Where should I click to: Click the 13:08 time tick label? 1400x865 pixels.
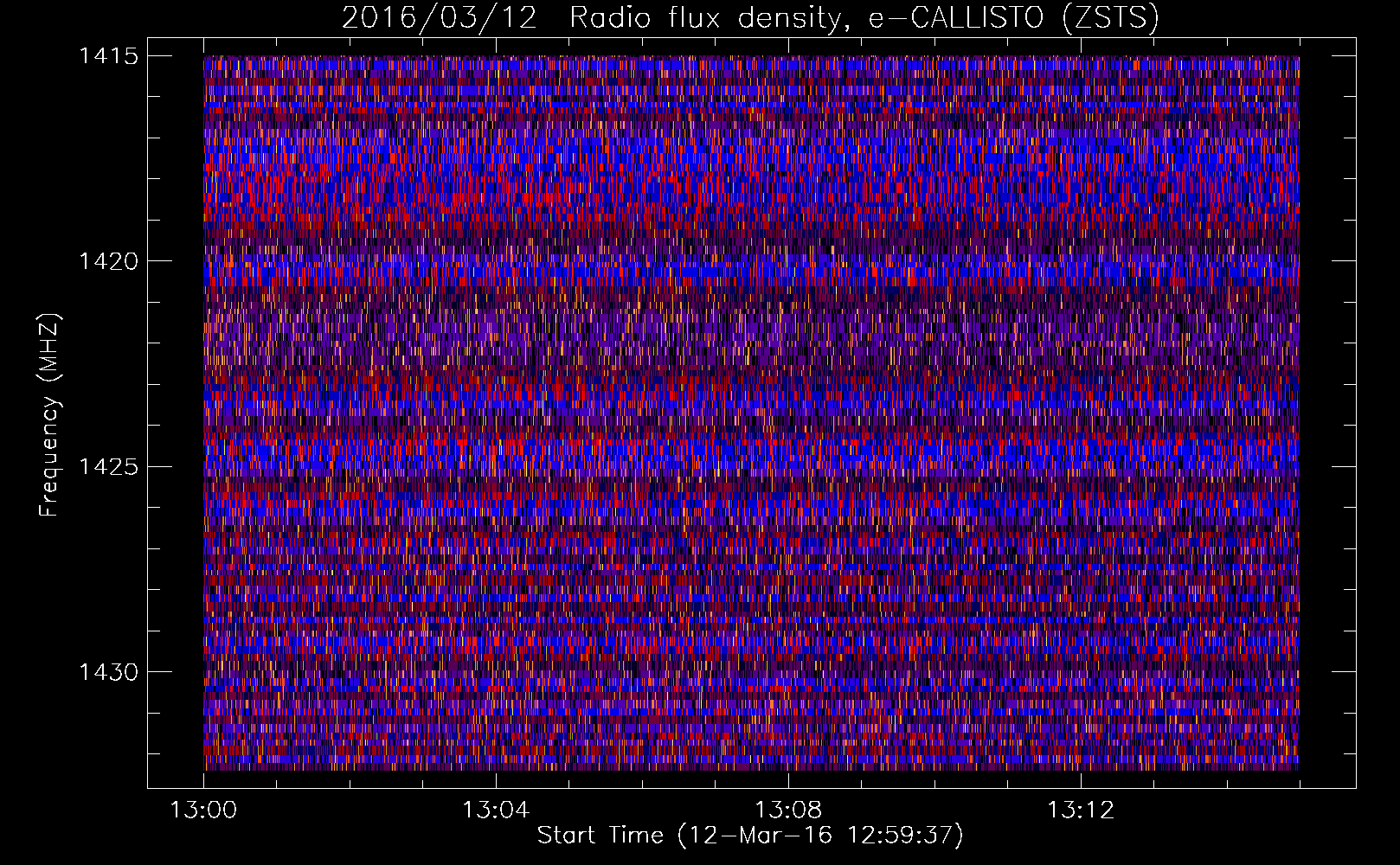point(788,811)
